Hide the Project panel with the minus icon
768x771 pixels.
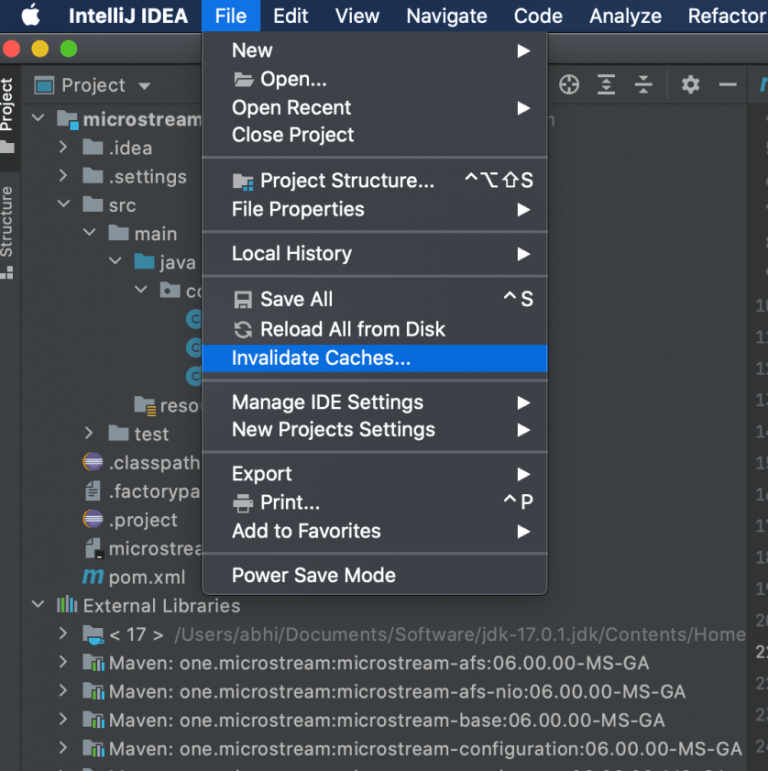click(728, 85)
